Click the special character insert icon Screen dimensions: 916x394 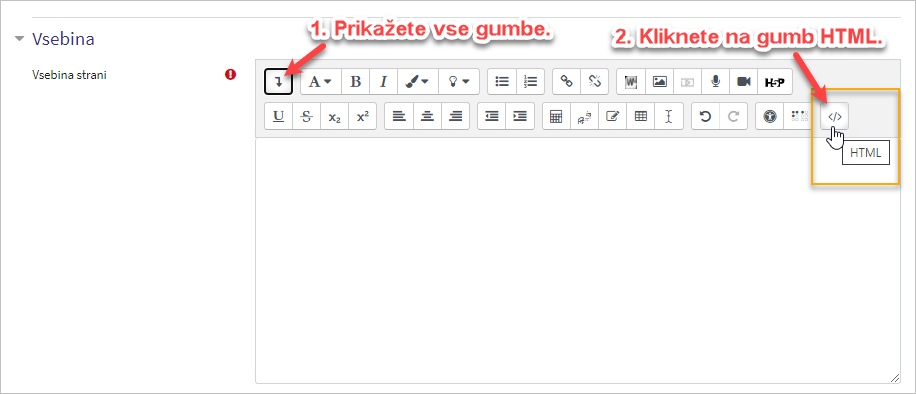[584, 116]
